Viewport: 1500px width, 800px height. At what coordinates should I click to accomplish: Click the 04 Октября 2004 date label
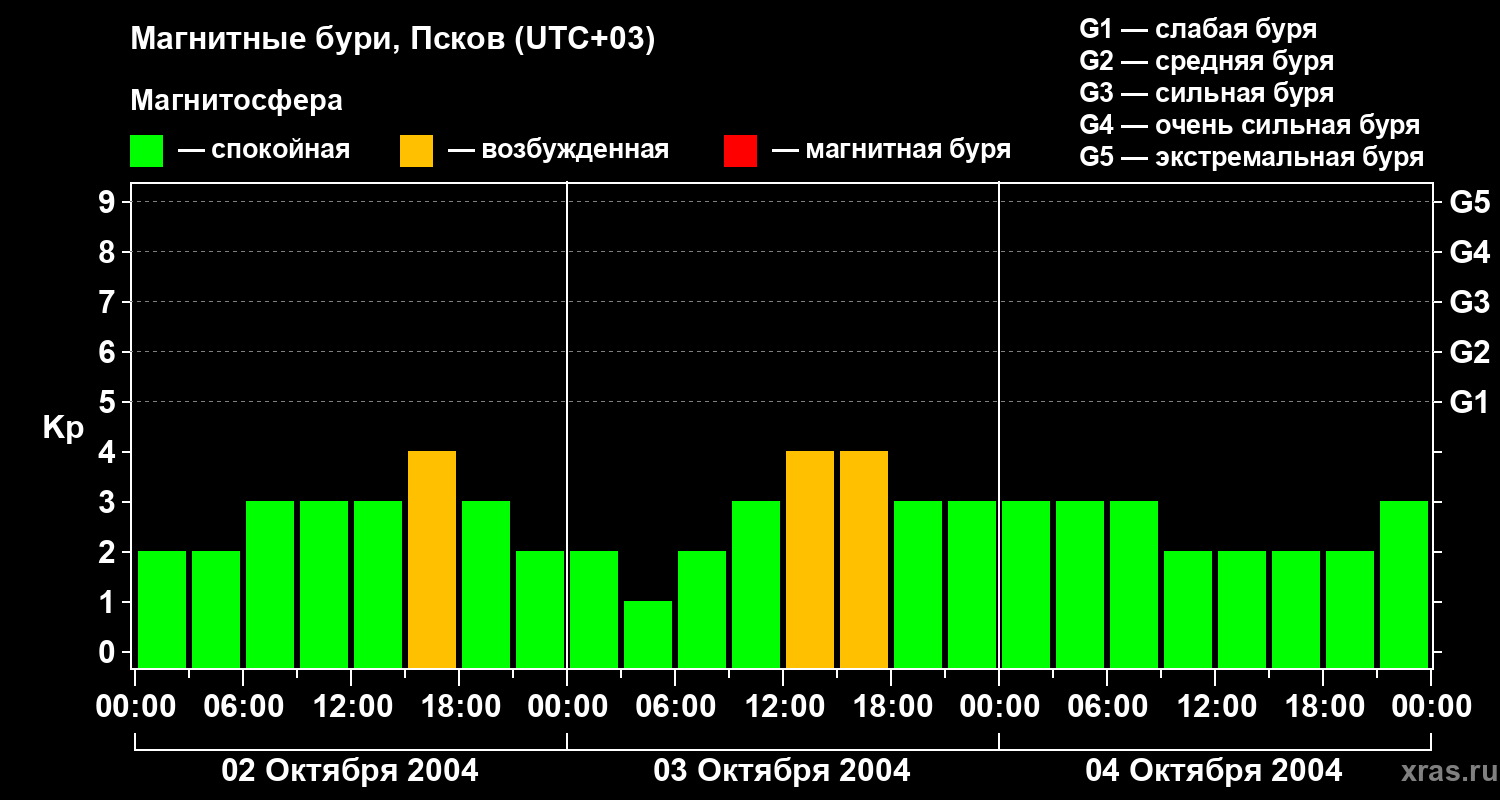coord(1214,771)
